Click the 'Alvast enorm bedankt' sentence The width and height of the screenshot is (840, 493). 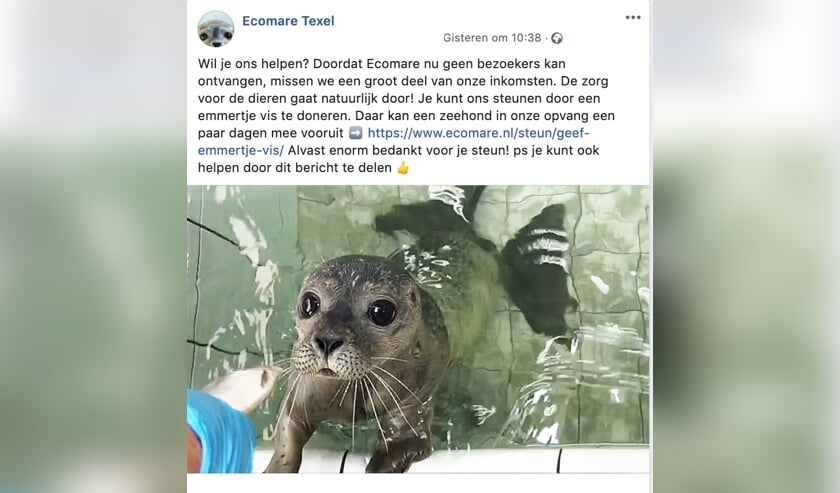(x=348, y=150)
